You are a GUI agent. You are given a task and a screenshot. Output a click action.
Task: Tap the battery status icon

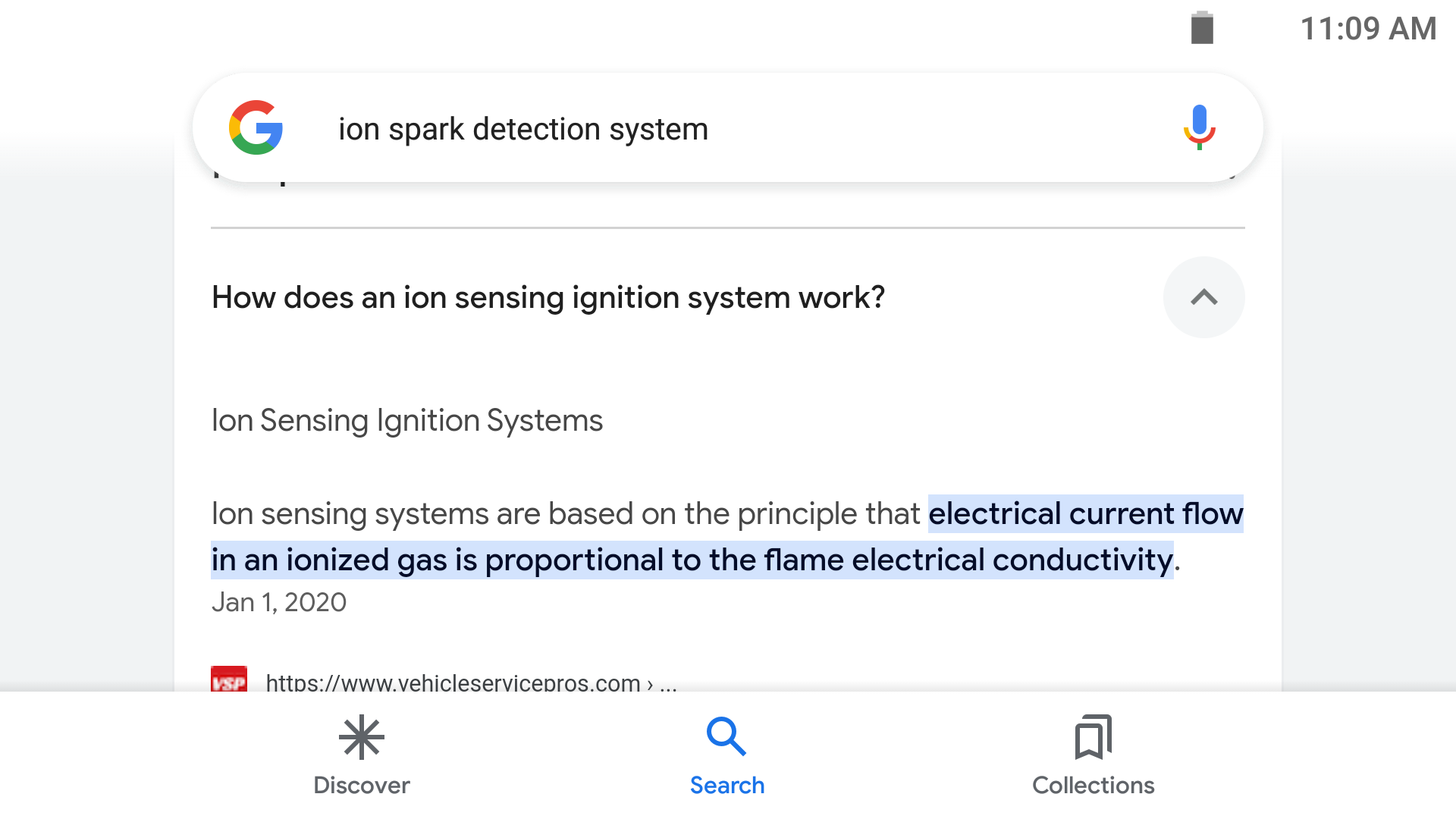(x=1202, y=29)
